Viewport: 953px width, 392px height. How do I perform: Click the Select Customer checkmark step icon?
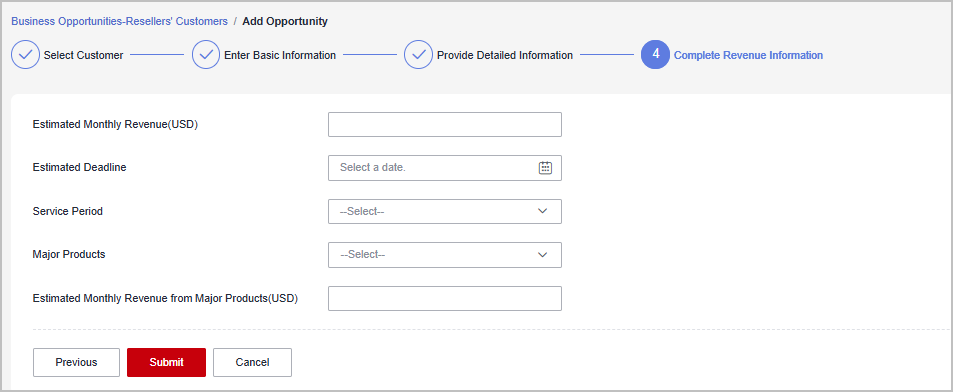26,55
